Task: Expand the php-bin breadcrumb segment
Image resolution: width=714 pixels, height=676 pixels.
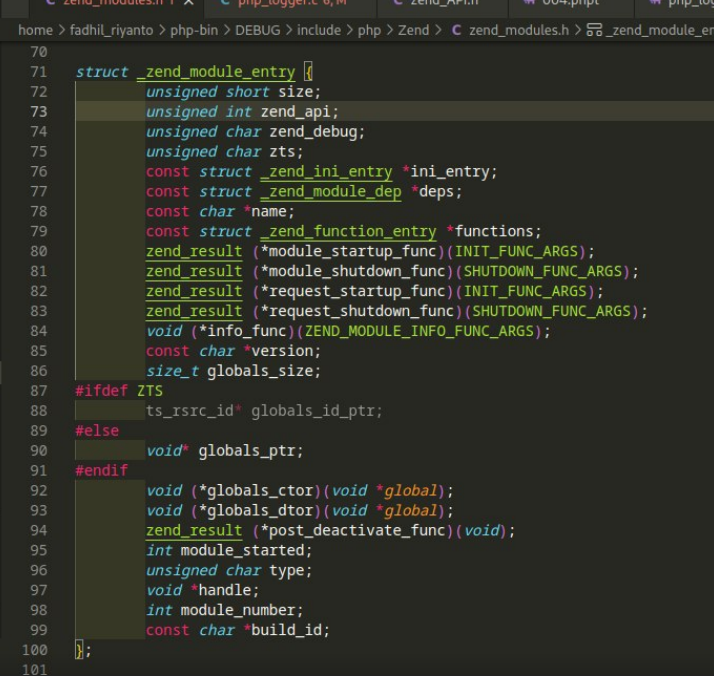Action: (197, 30)
